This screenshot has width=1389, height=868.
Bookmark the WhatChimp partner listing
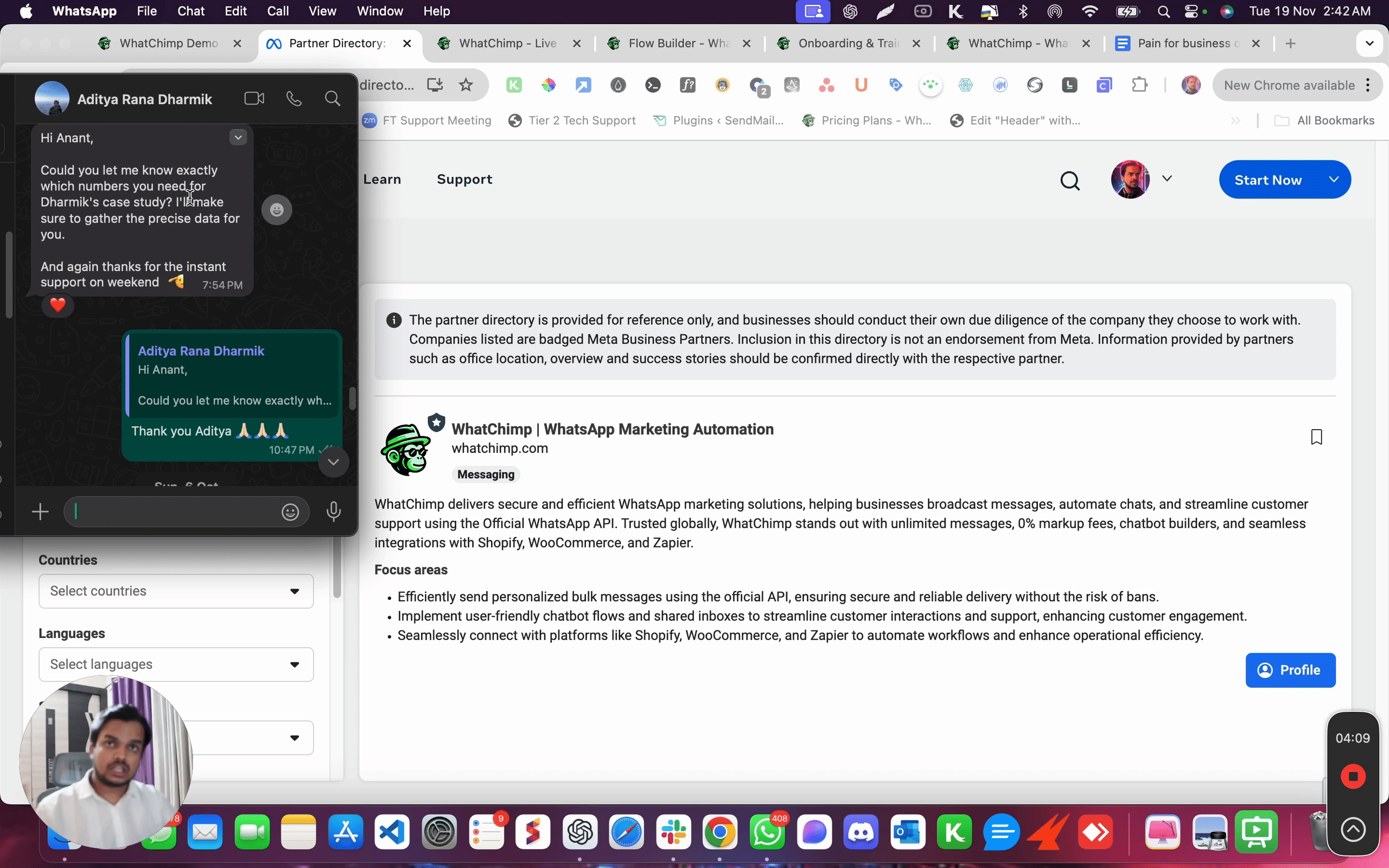(x=1316, y=437)
